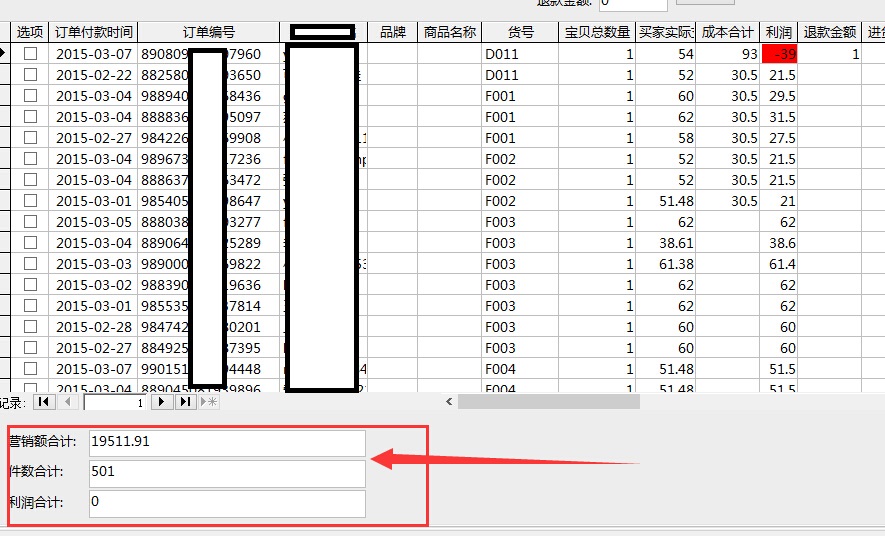Screen dimensions: 885x536
Task: Go to first record navigation button
Action: point(44,402)
